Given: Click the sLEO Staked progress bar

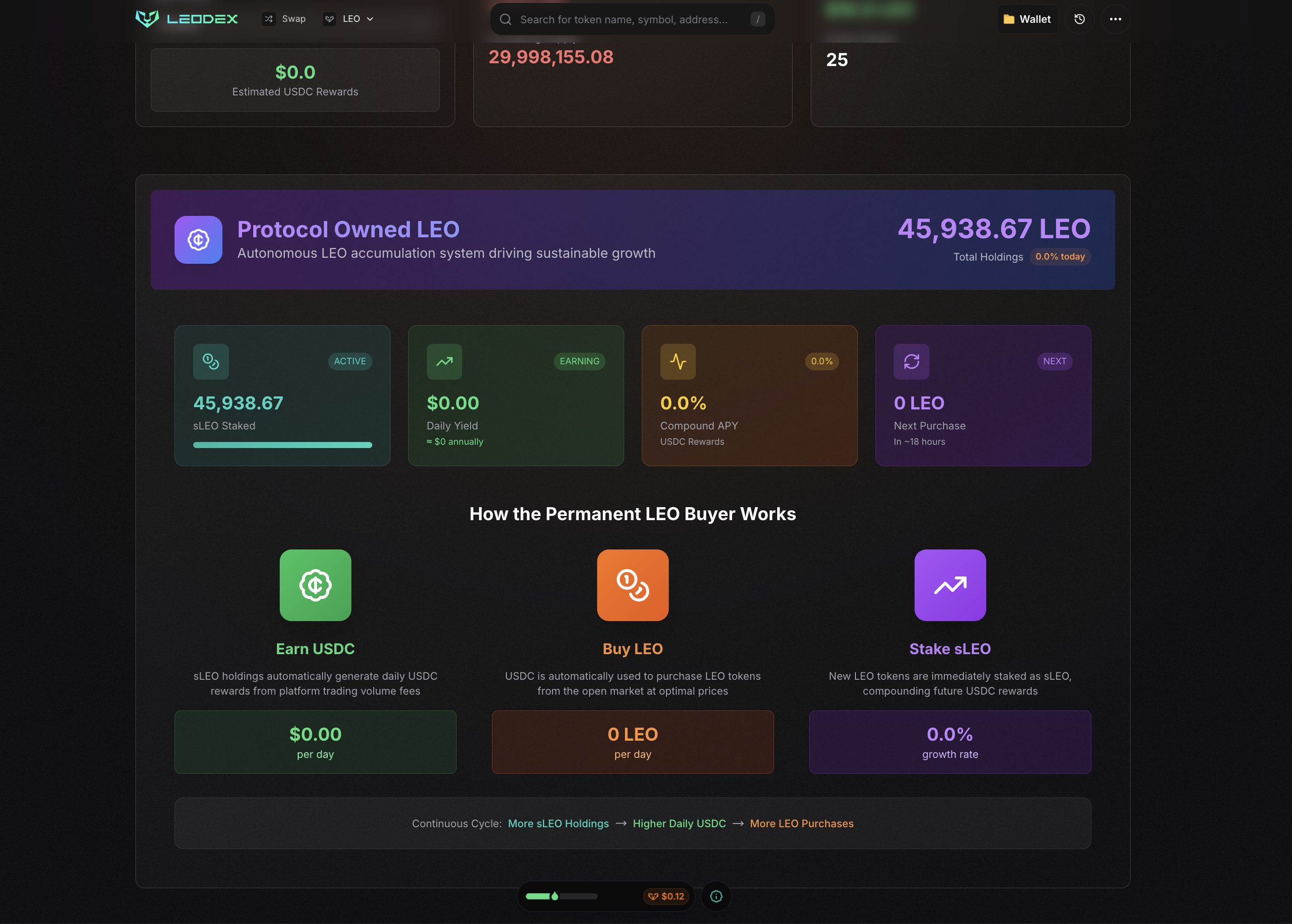Looking at the screenshot, I should click(283, 445).
